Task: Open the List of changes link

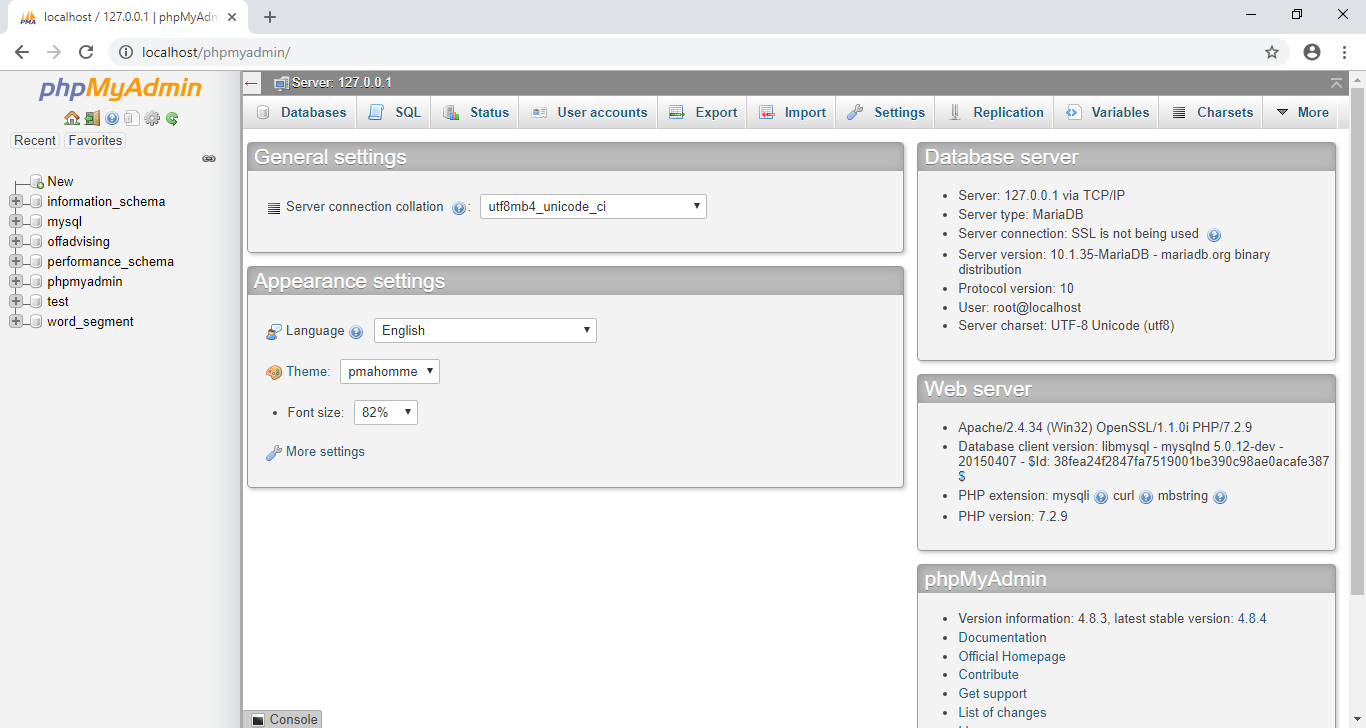Action: [x=1002, y=713]
